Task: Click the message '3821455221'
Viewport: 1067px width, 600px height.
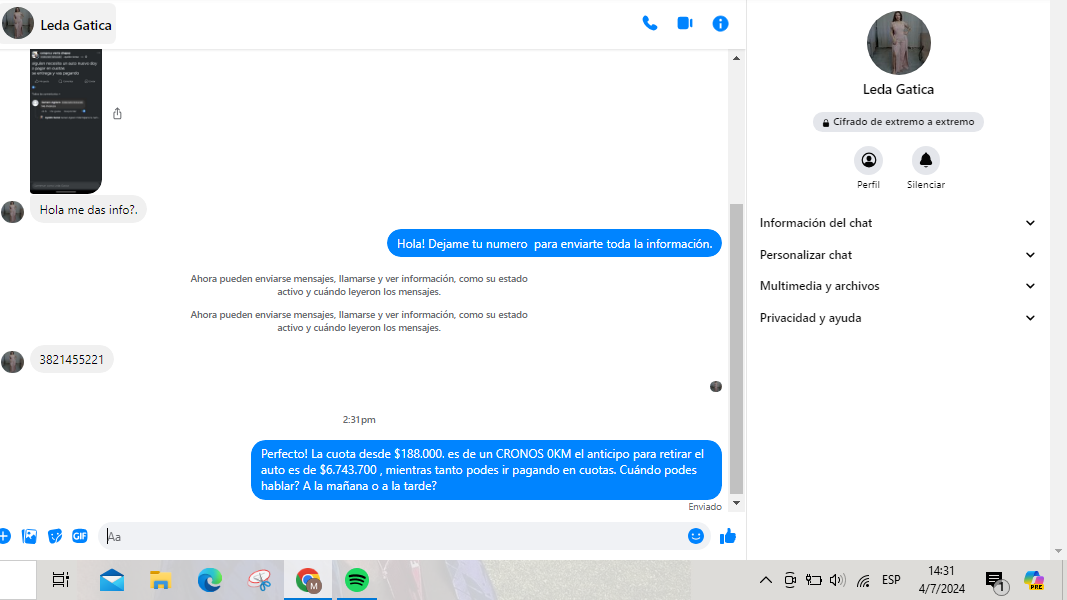Action: [71, 360]
